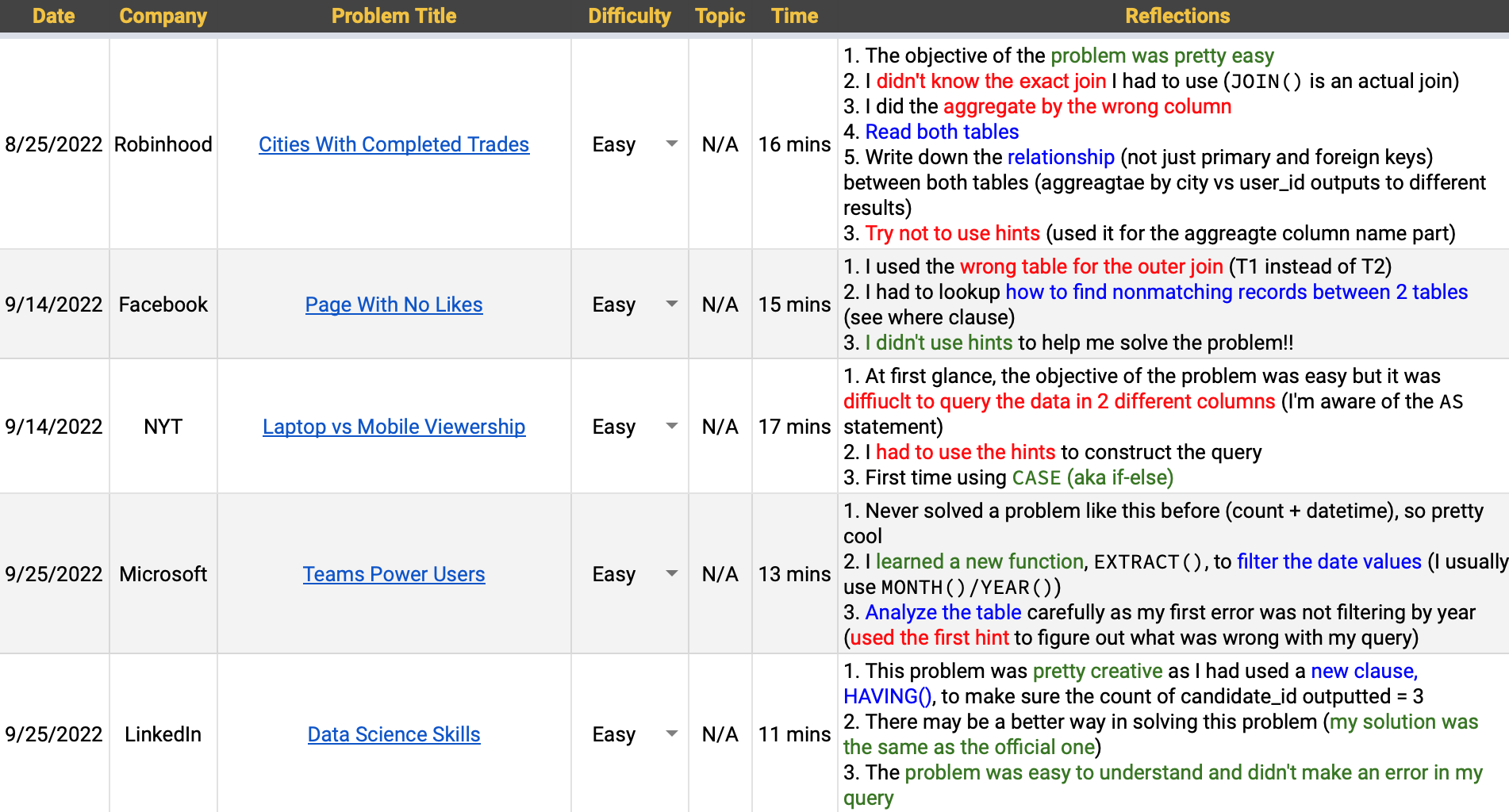Screen dimensions: 1509x812
Task: Click the Date column header
Action: click(x=54, y=16)
